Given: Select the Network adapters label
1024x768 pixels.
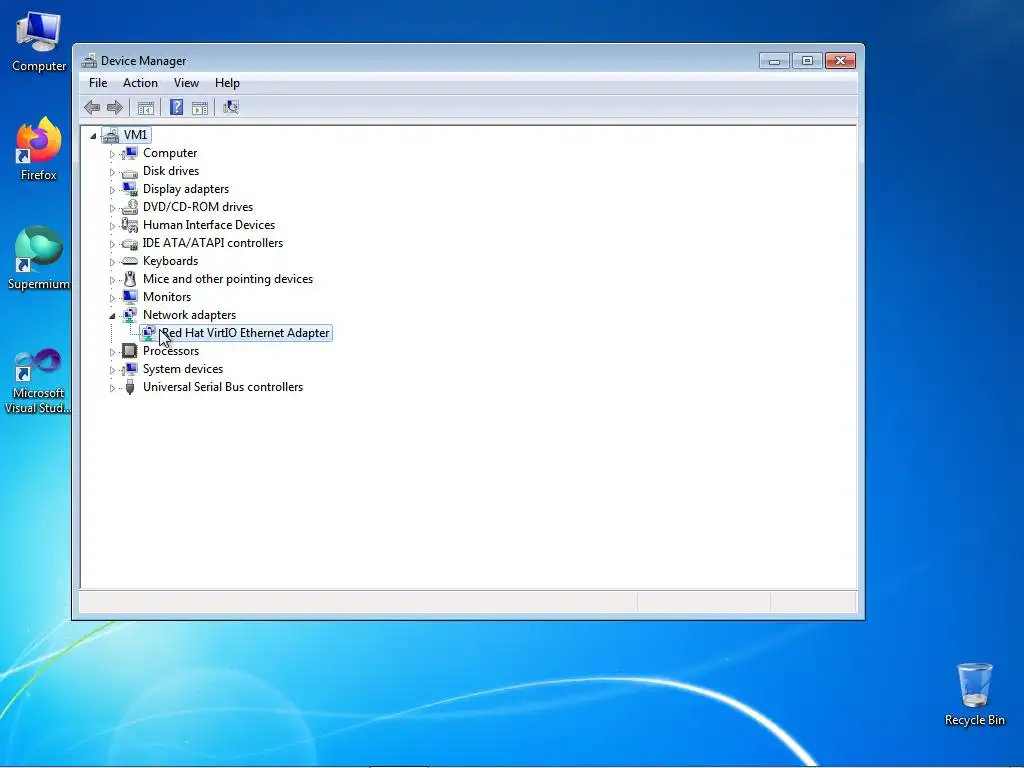Looking at the screenshot, I should (x=189, y=315).
